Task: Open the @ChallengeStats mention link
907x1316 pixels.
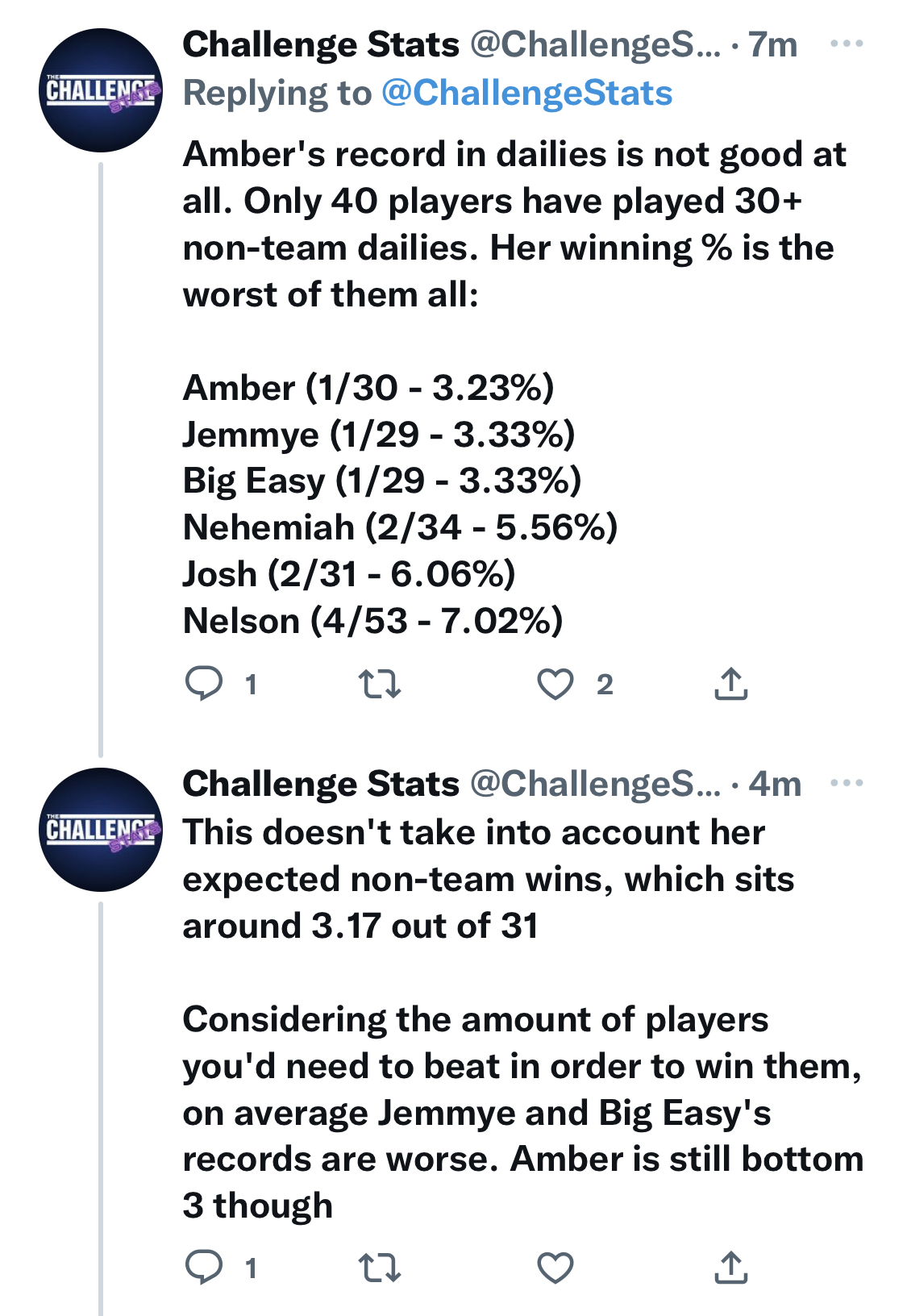Action: coord(526,94)
